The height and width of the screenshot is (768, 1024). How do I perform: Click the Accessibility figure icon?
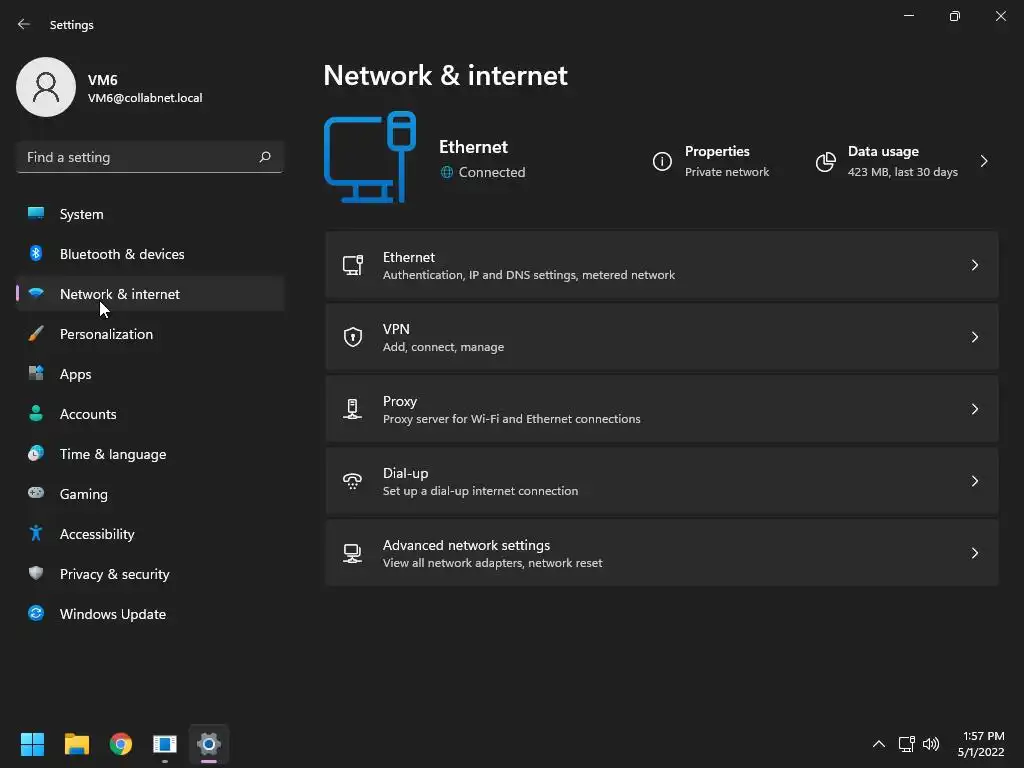[x=36, y=534]
